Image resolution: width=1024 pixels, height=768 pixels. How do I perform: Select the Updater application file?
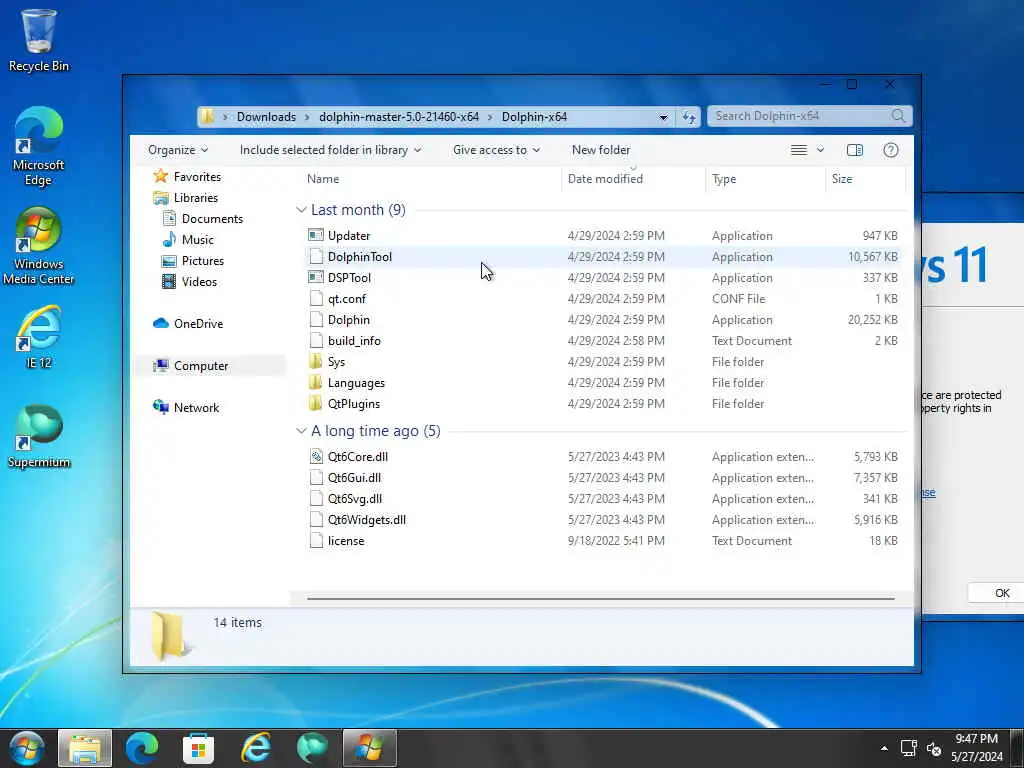pos(603,236)
